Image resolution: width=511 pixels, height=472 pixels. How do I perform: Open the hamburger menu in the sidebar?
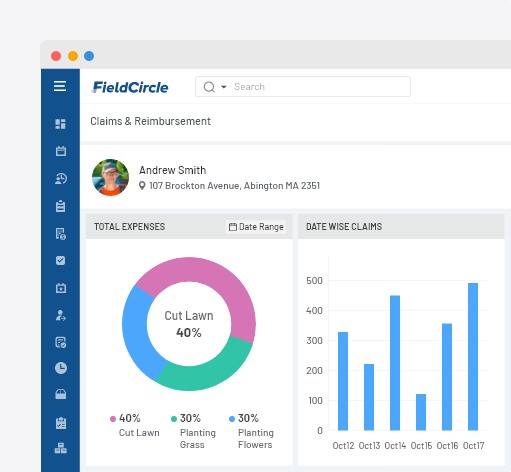60,86
